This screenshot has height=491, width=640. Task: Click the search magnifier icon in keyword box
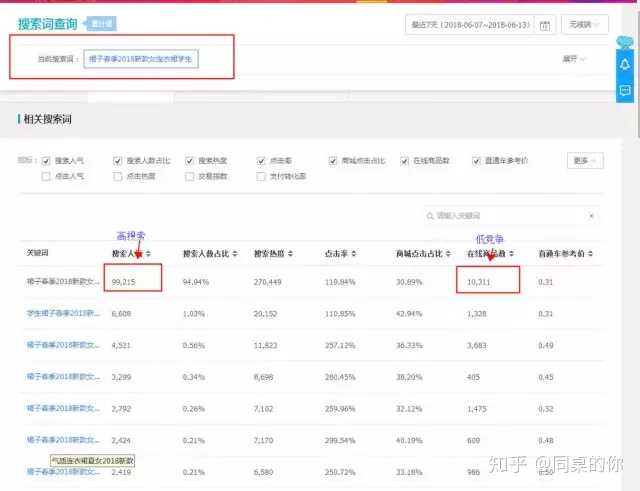[430, 216]
